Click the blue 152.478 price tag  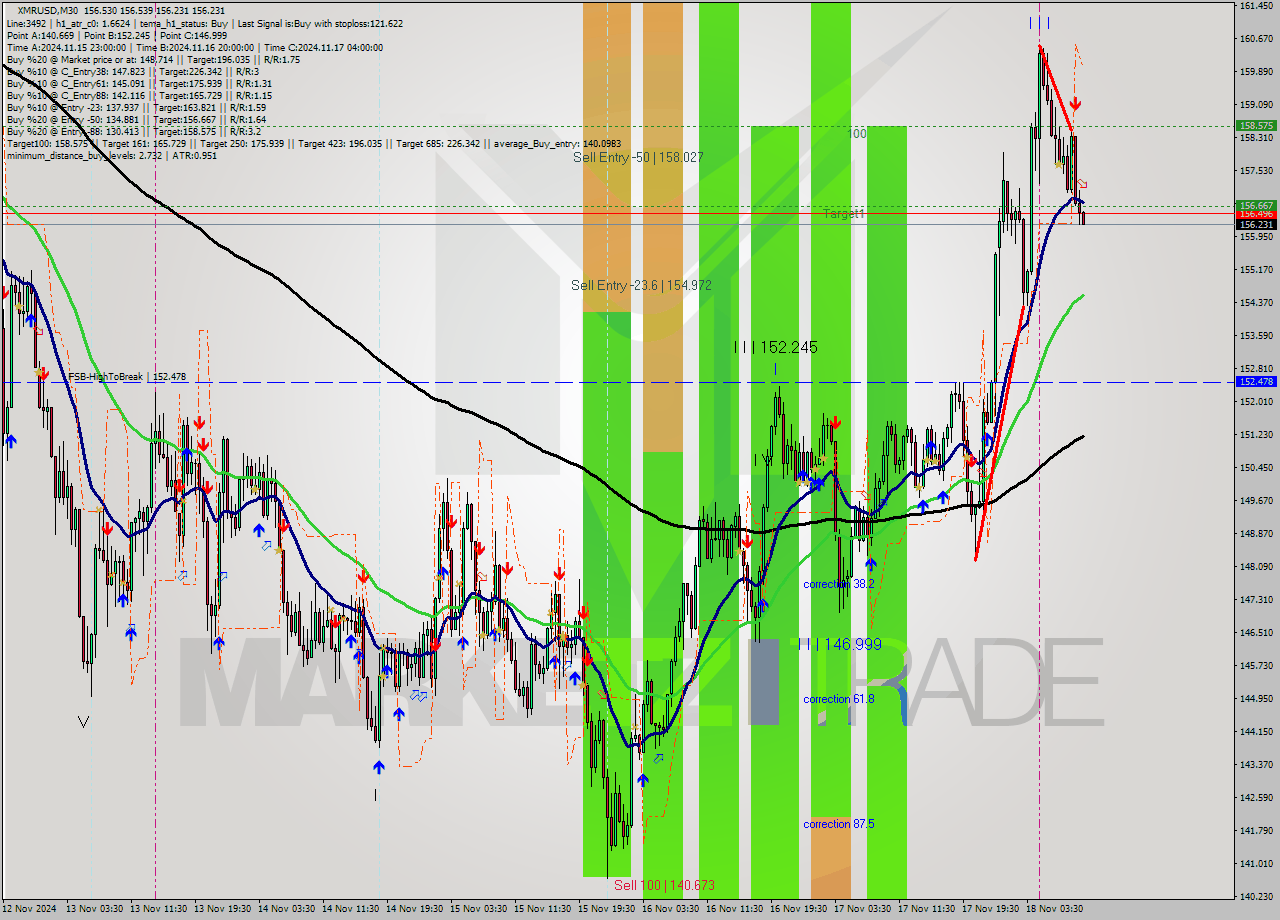(x=1256, y=382)
